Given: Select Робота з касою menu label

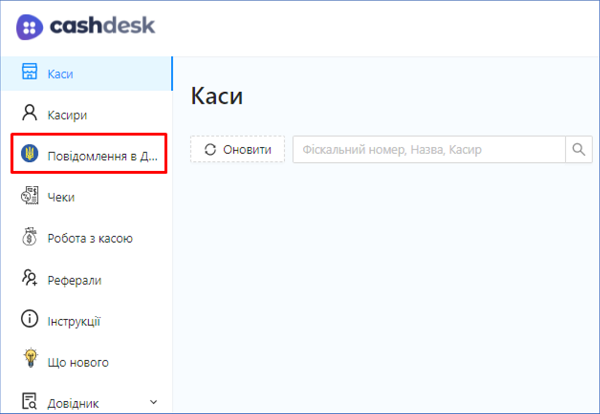Looking at the screenshot, I should (90, 239).
